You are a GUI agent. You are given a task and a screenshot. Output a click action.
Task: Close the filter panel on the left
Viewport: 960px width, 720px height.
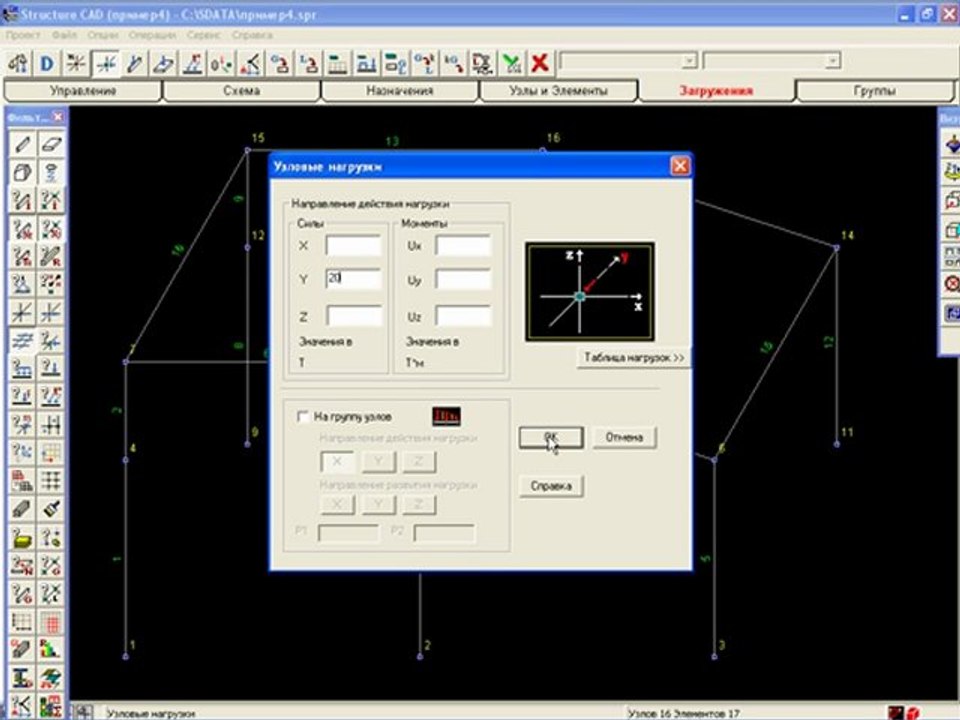tap(58, 117)
